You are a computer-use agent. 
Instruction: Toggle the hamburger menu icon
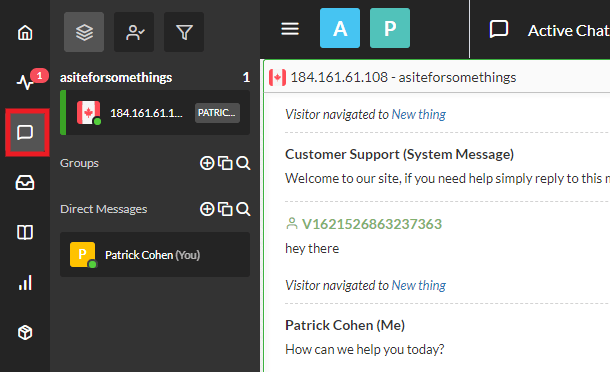[290, 28]
